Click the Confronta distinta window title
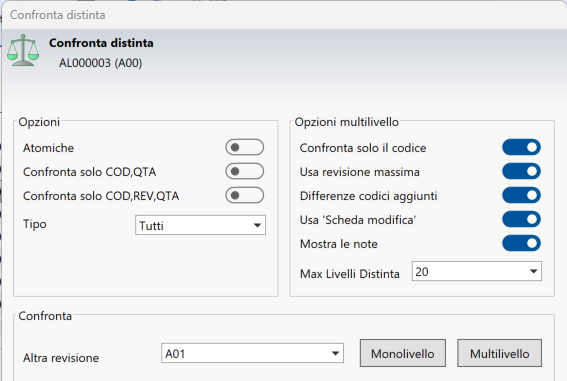Image resolution: width=567 pixels, height=381 pixels. (x=57, y=15)
